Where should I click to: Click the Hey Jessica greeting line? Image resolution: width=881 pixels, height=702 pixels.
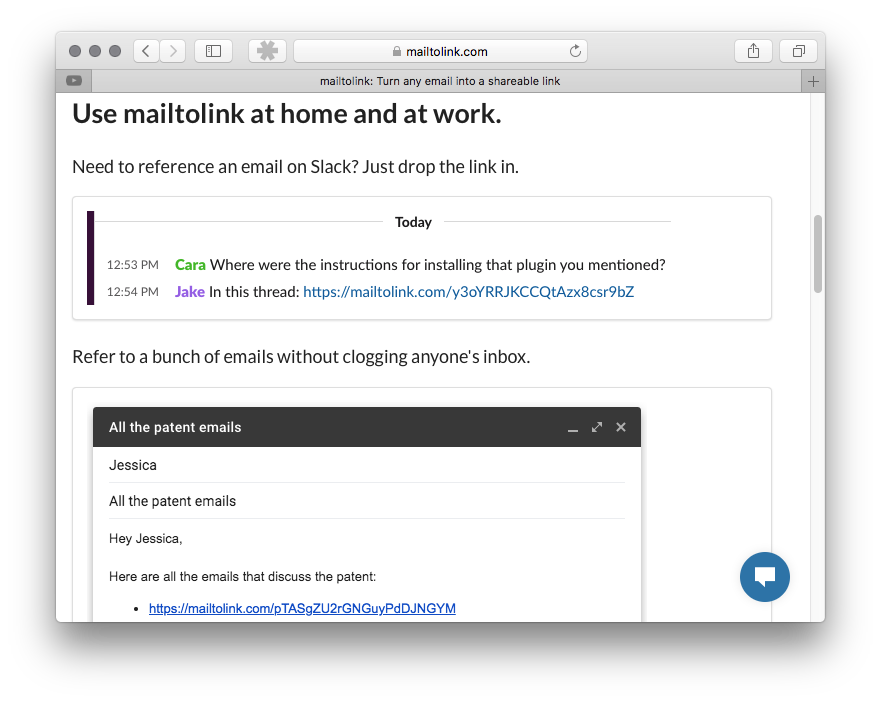click(146, 538)
